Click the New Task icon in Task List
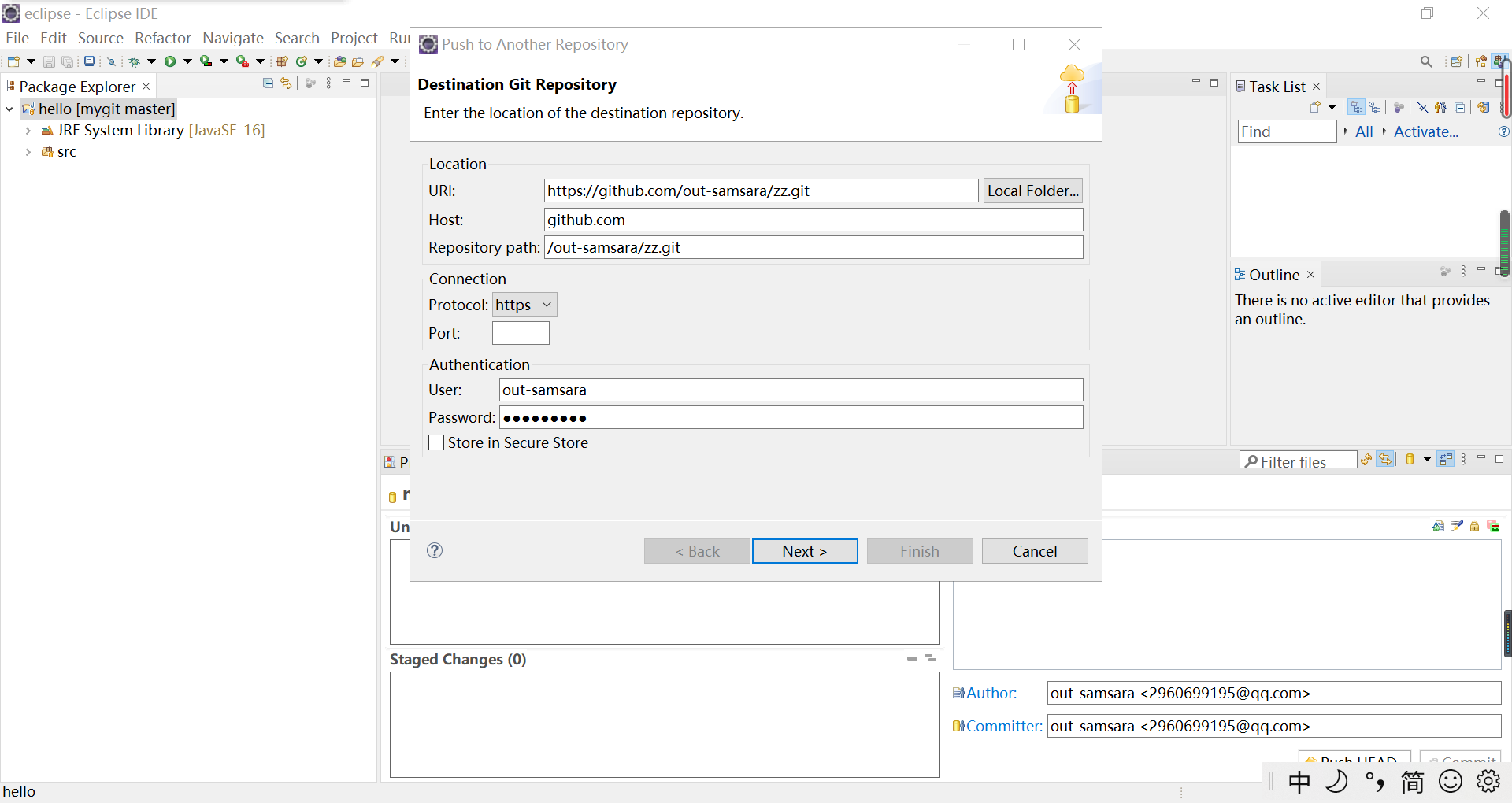 (1315, 107)
